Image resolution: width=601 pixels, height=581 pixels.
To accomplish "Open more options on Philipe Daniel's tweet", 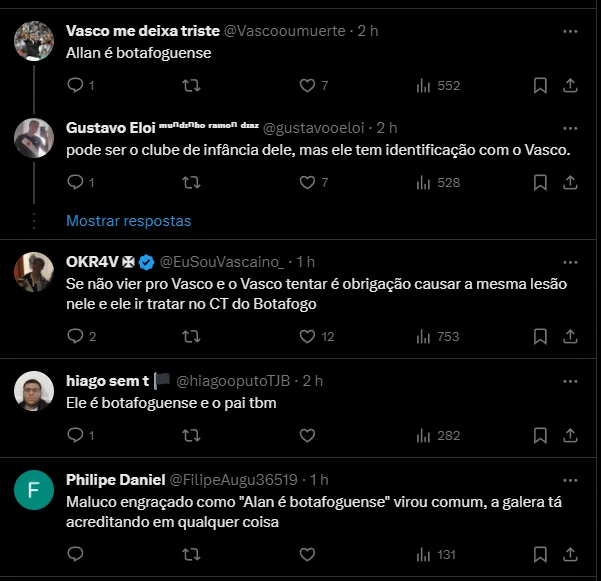I will click(570, 479).
